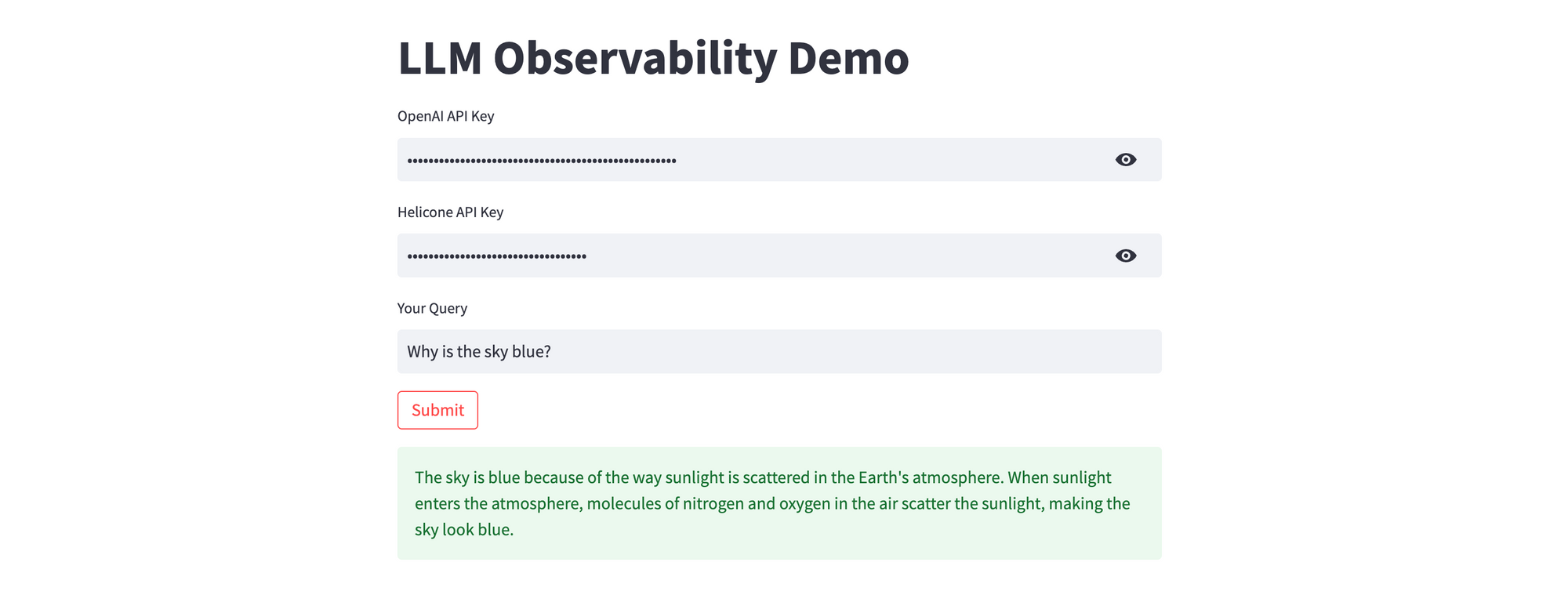Toggle visibility of the OpenAI key field
The image size is (1568, 595).
pos(1126,159)
